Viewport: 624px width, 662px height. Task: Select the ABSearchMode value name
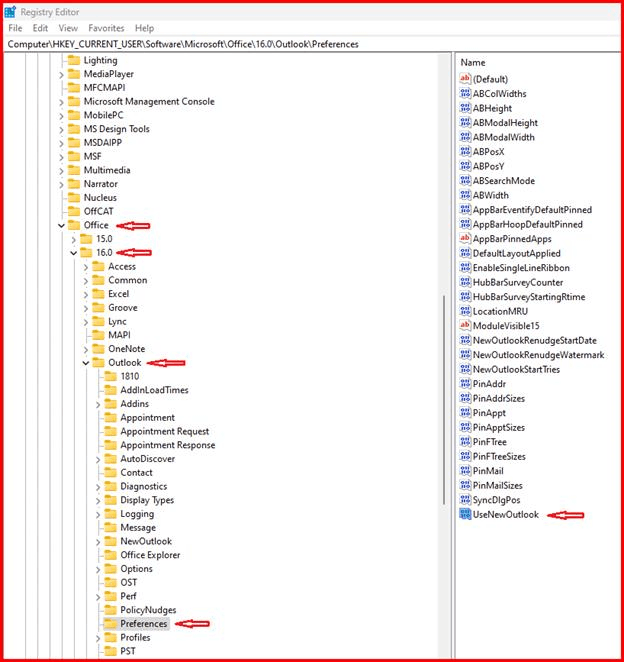(504, 181)
